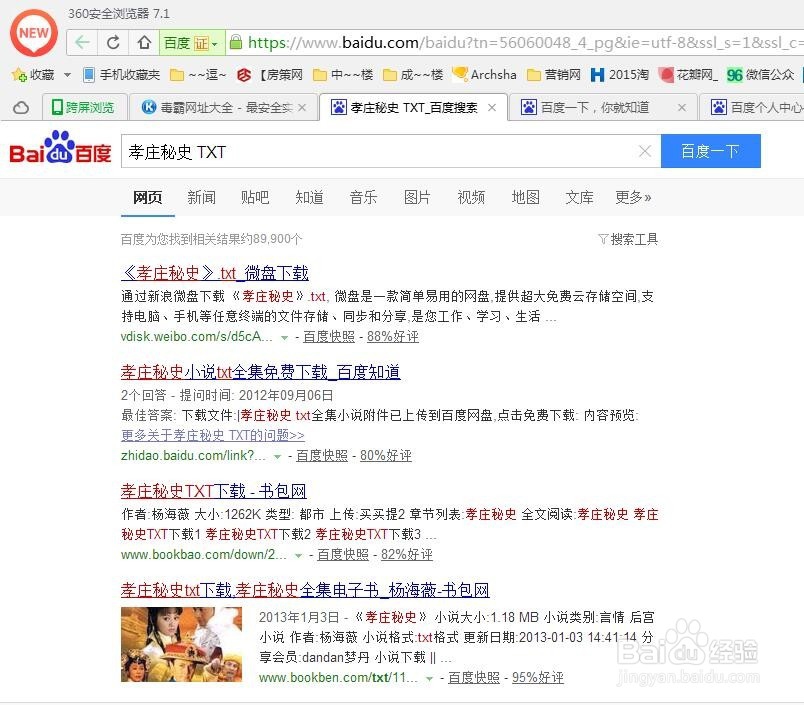The image size is (804, 705).
Task: Open the 【房策网 bookmark
Action: pyautogui.click(x=269, y=75)
